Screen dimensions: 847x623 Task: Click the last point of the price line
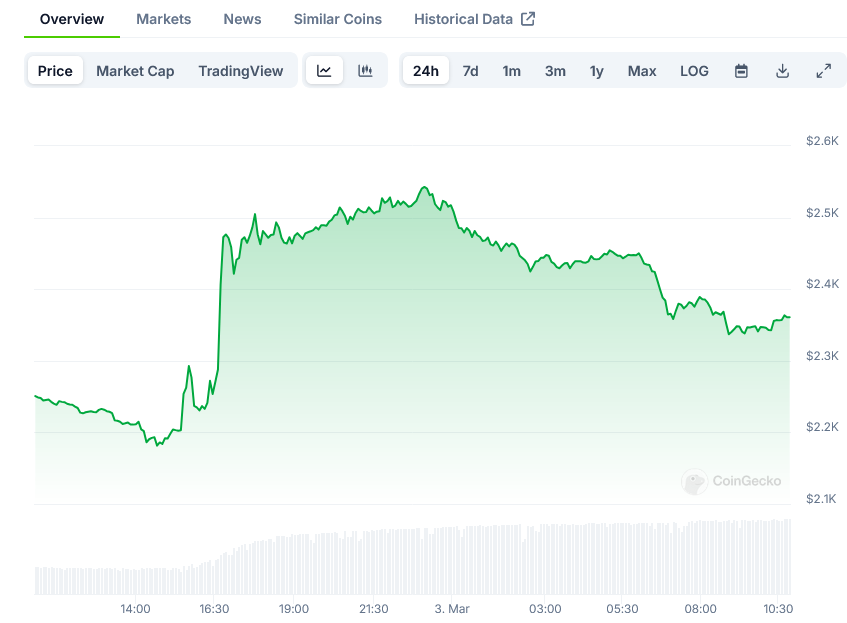[790, 317]
